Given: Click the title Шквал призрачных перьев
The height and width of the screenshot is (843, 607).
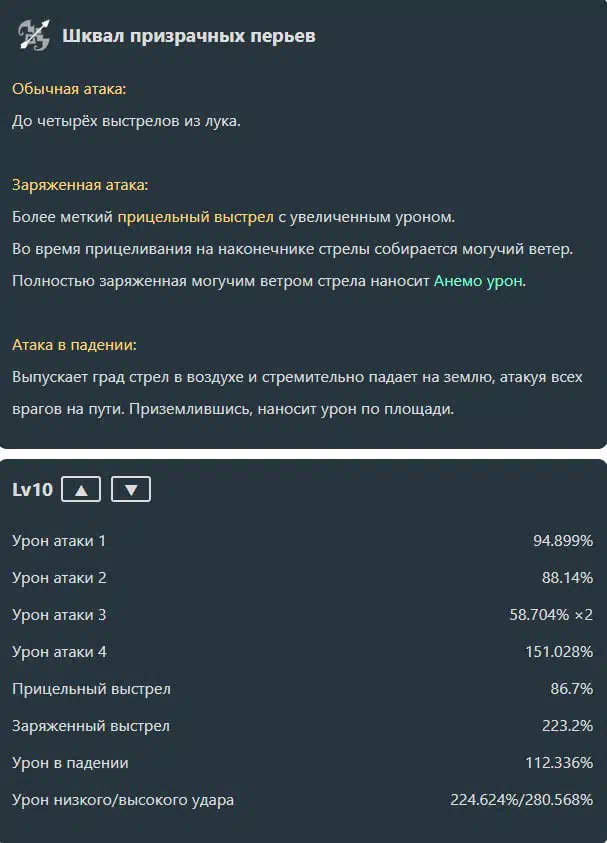Looking at the screenshot, I should (x=189, y=36).
